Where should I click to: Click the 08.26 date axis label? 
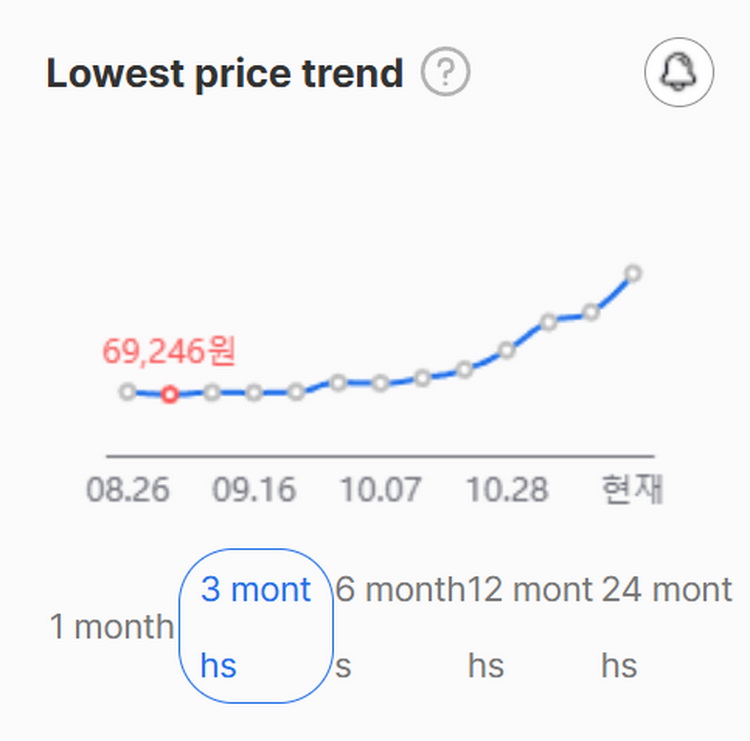point(128,491)
